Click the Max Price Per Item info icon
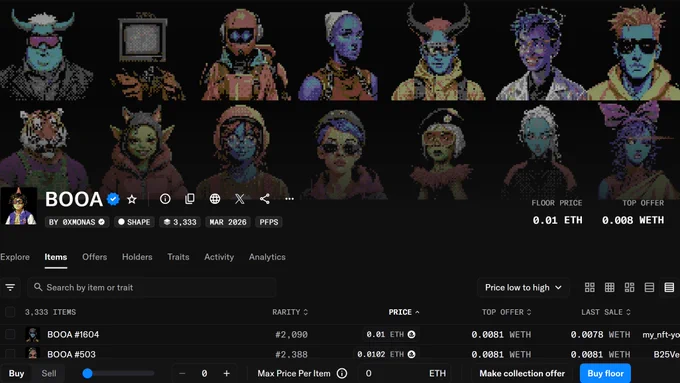Screen dimensions: 680x383 click(x=342, y=373)
